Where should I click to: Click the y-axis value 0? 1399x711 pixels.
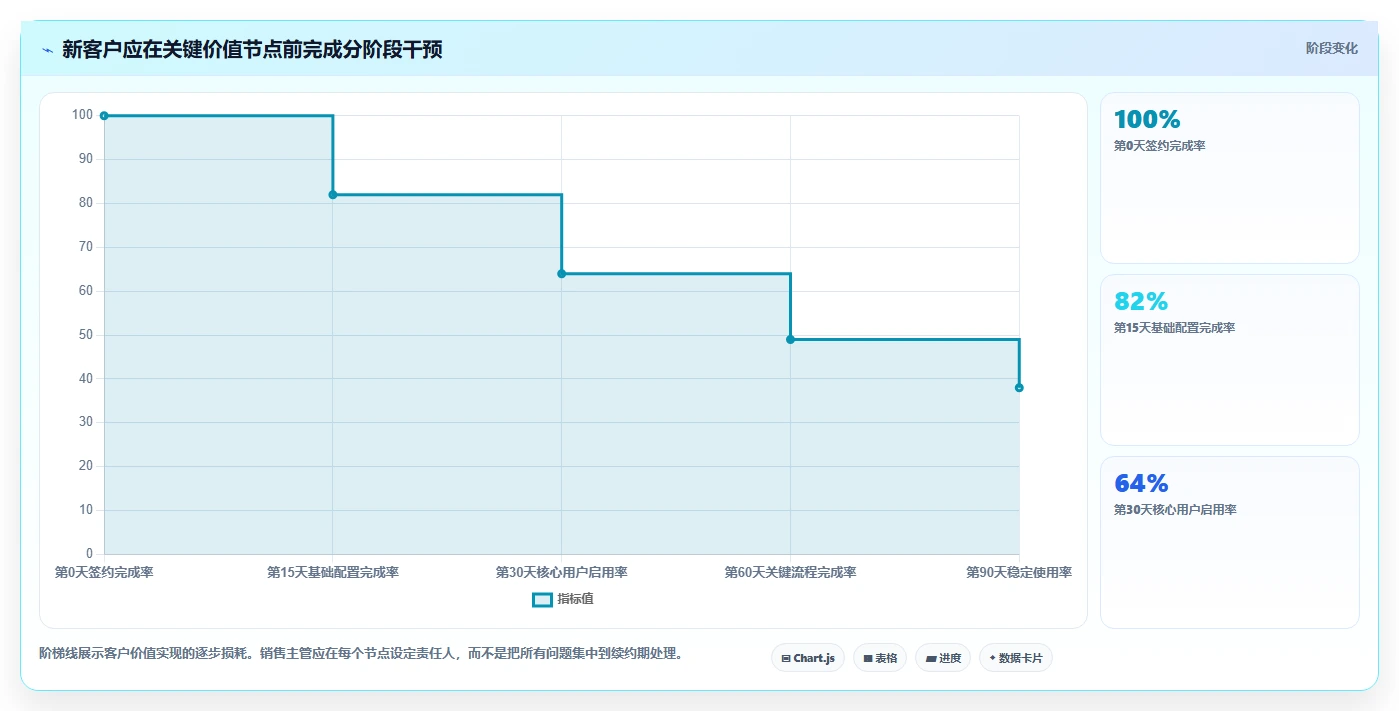(x=89, y=554)
